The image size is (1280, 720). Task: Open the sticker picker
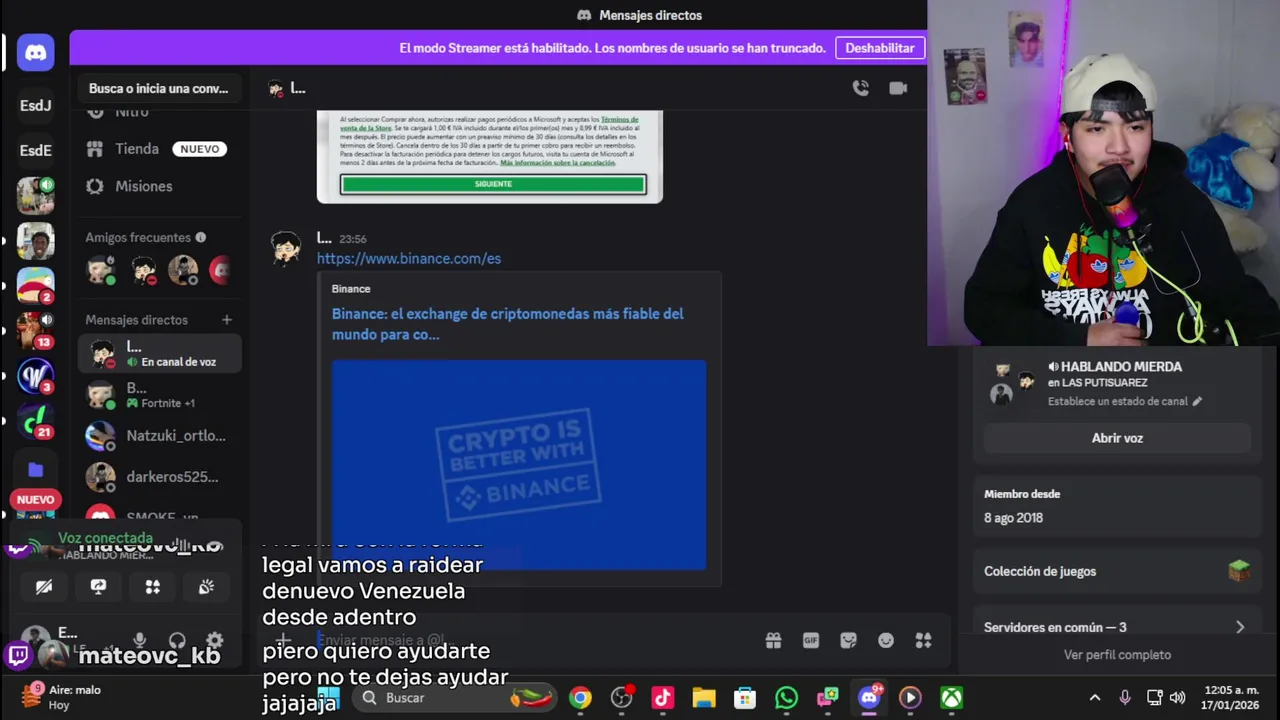[848, 640]
